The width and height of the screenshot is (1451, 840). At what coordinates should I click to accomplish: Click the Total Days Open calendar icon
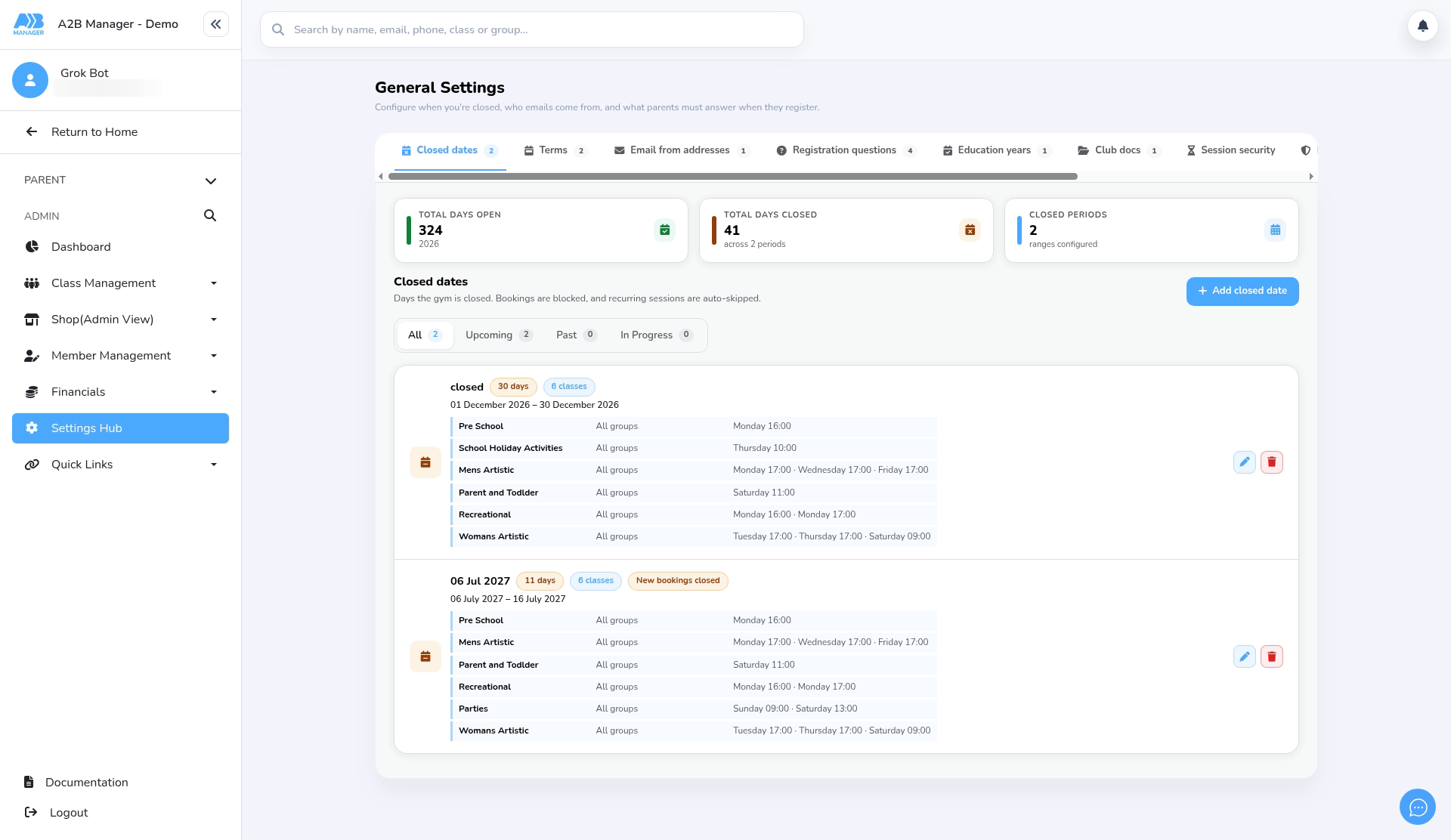coord(664,230)
